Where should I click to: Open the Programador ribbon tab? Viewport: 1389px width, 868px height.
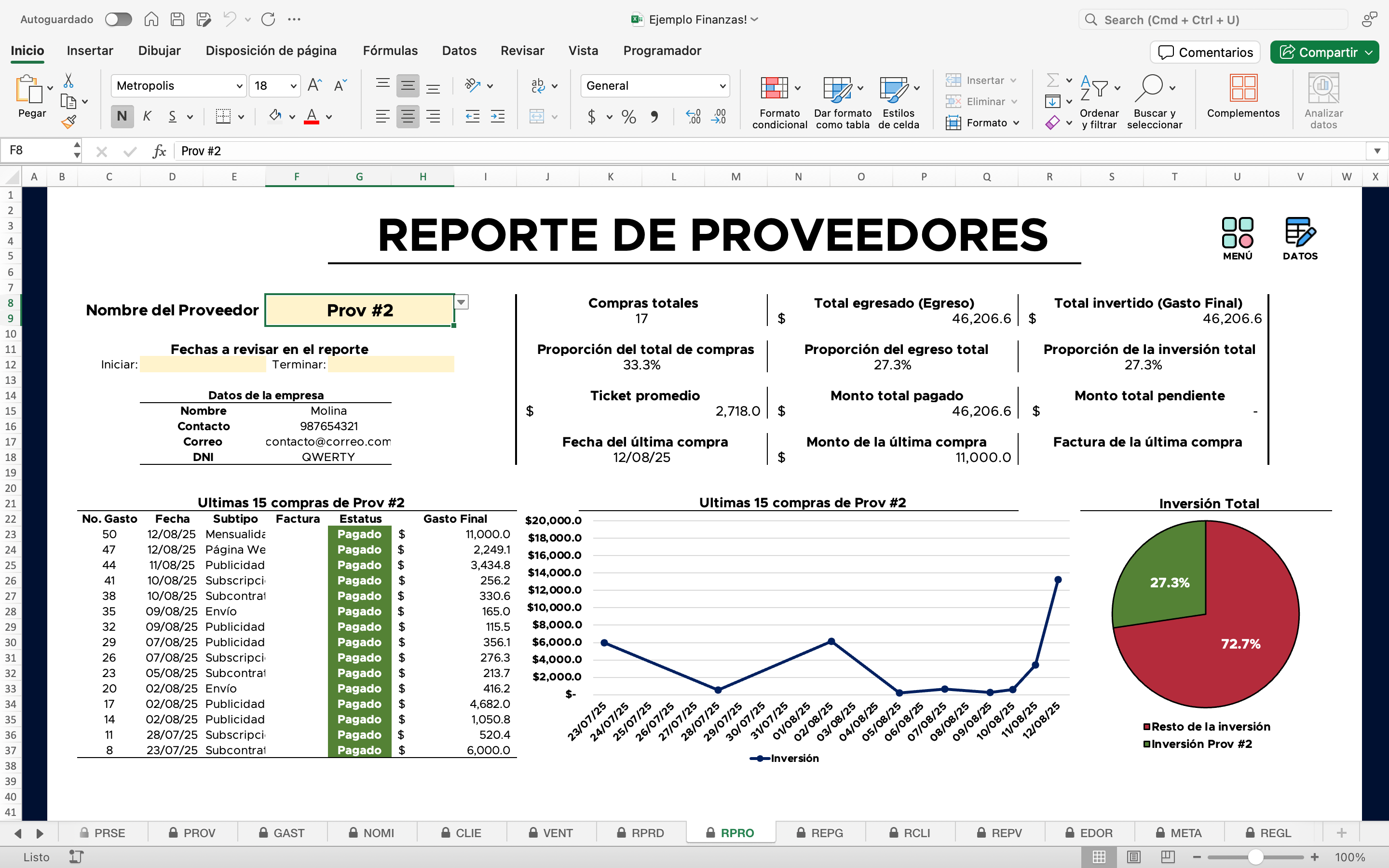(x=662, y=51)
